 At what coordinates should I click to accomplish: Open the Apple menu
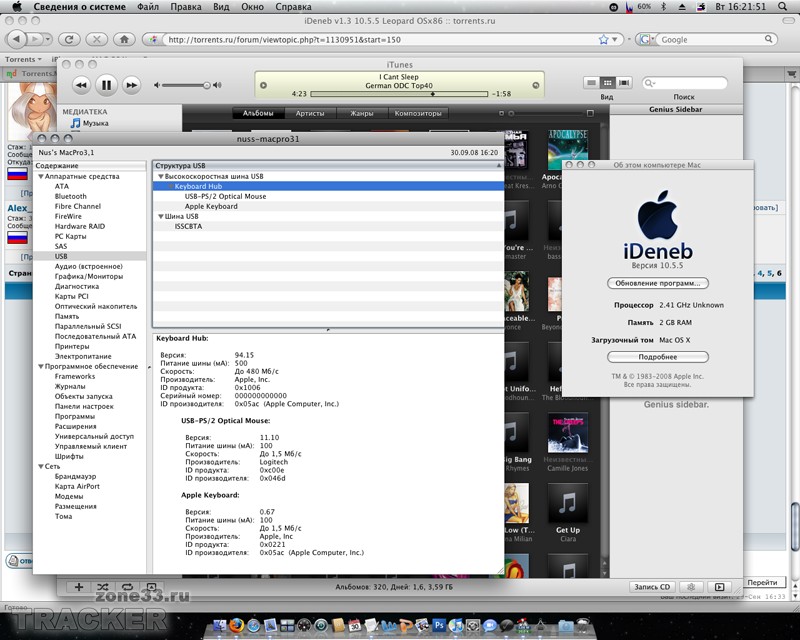click(17, 7)
